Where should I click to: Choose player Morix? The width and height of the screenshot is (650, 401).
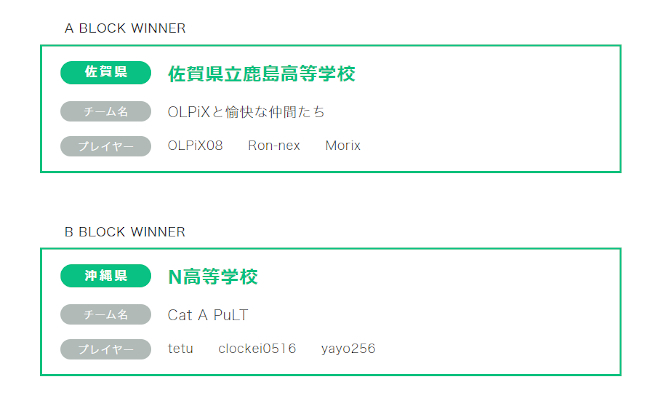click(343, 146)
